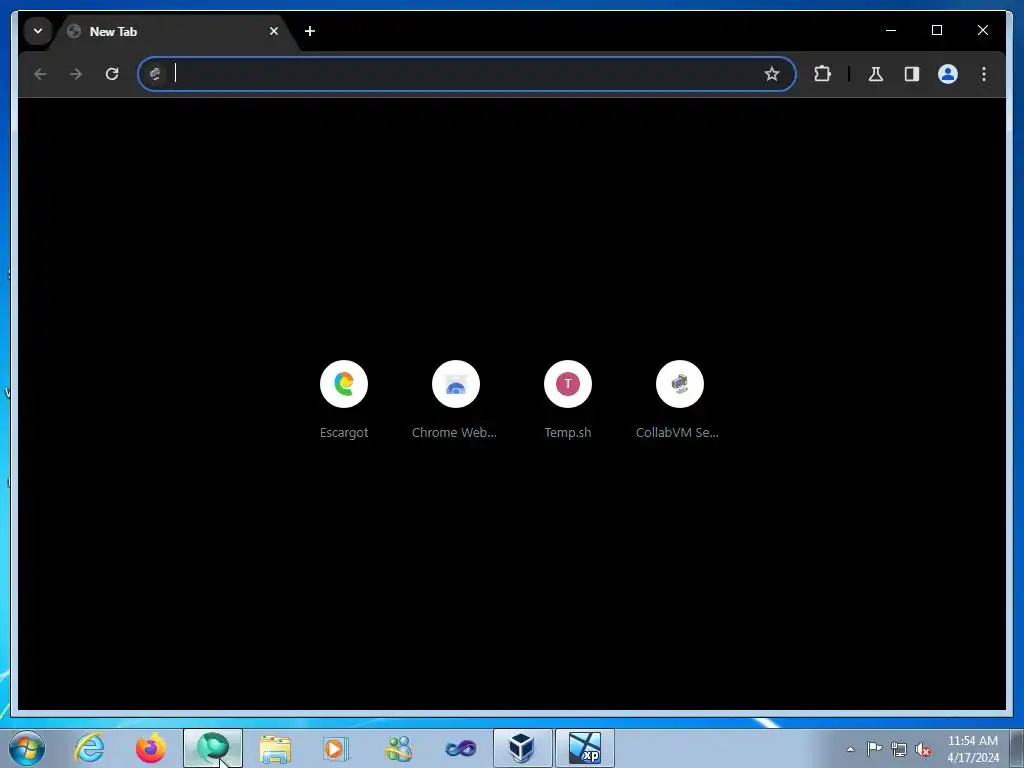
Task: Open Windows Live Messenger from taskbar
Action: pos(398,748)
